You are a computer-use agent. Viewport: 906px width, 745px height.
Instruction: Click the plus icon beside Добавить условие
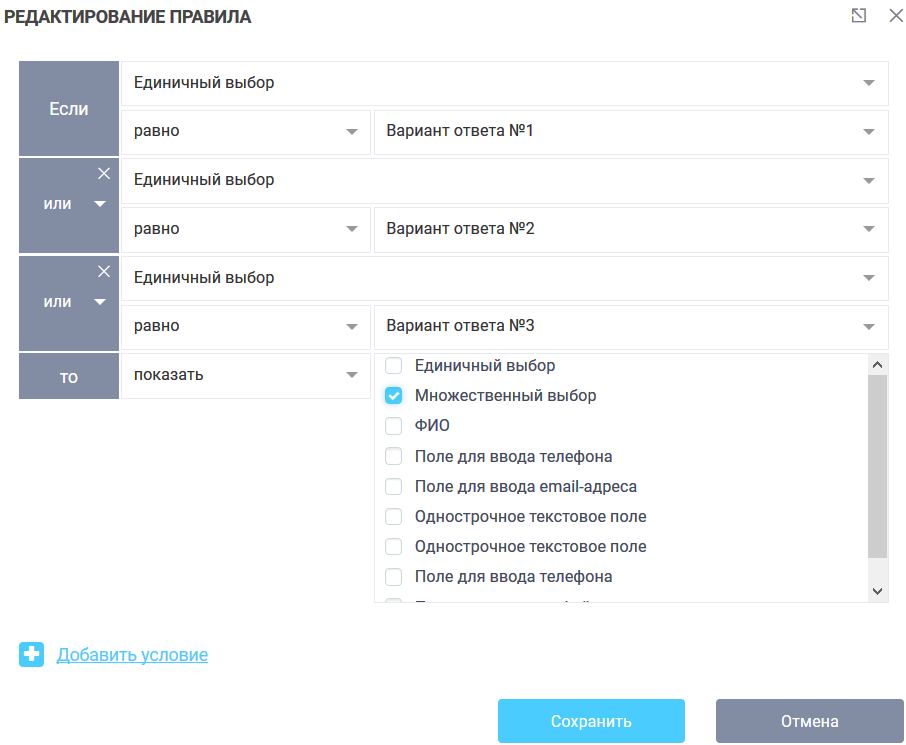tap(32, 655)
